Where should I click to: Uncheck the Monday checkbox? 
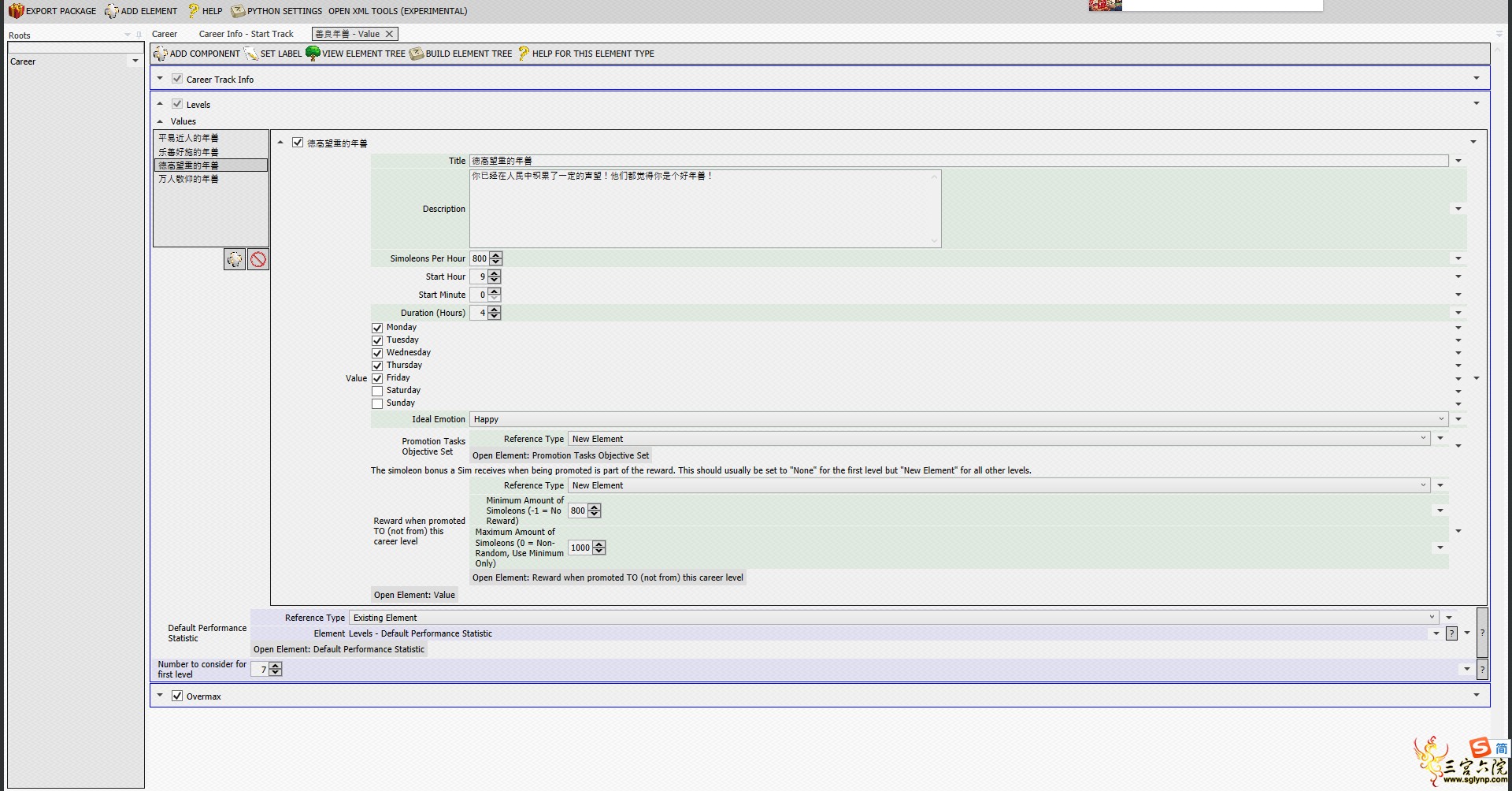point(377,328)
